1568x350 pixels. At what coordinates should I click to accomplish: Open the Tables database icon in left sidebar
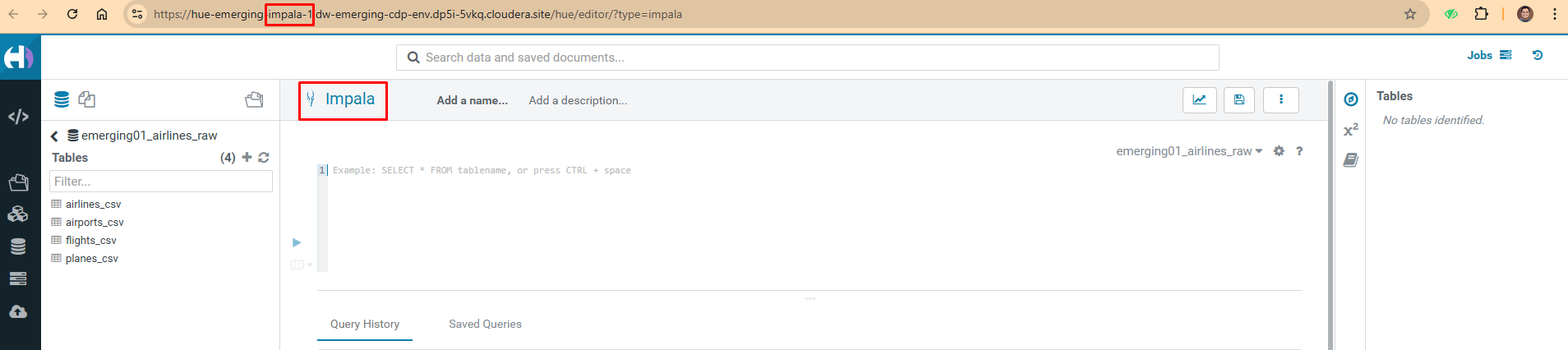pyautogui.click(x=18, y=246)
